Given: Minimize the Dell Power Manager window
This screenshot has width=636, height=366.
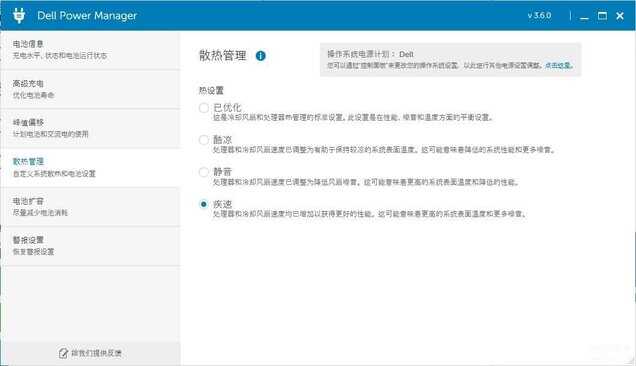Looking at the screenshot, I should [584, 16].
